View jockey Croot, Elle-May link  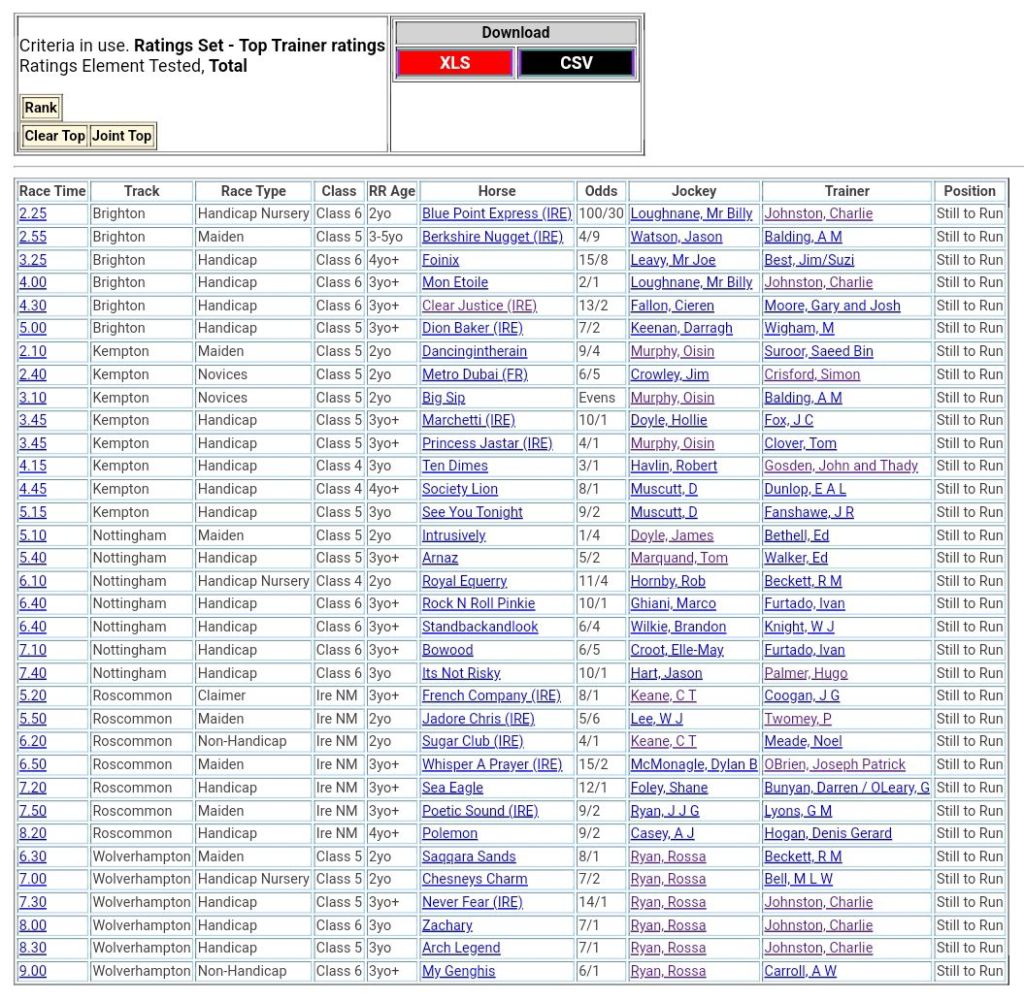click(x=677, y=650)
